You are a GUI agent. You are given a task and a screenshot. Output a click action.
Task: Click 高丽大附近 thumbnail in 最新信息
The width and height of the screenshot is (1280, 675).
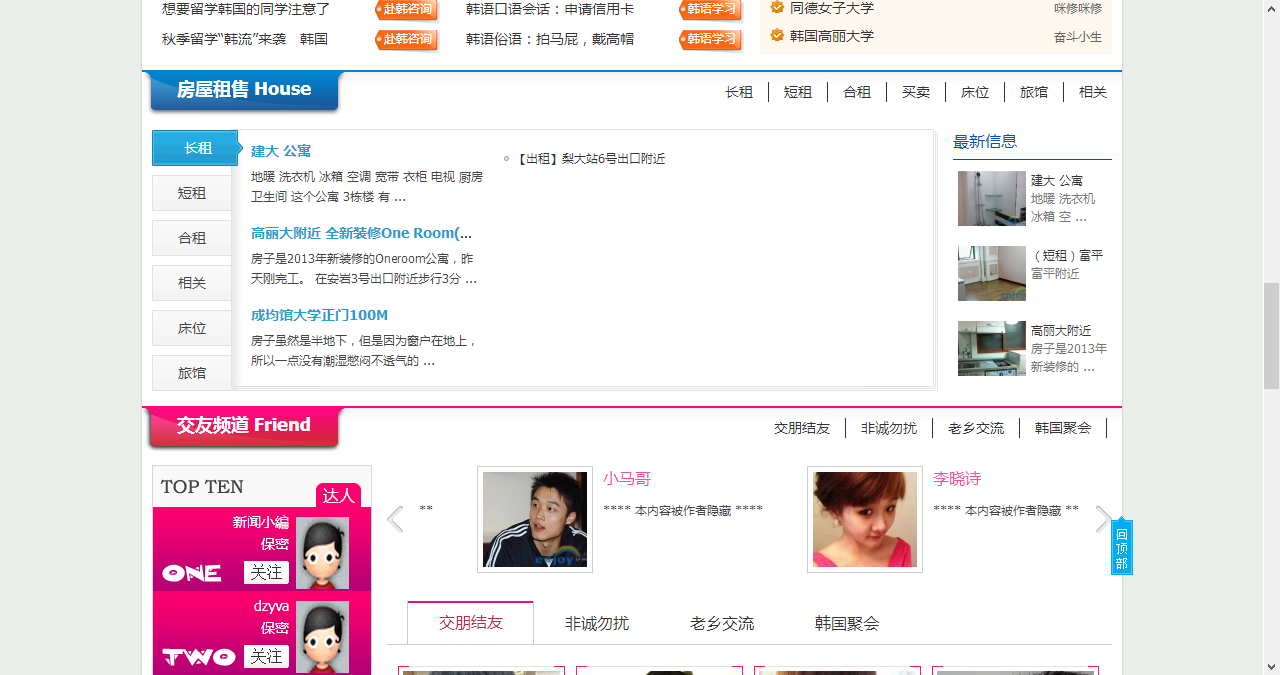pos(992,348)
